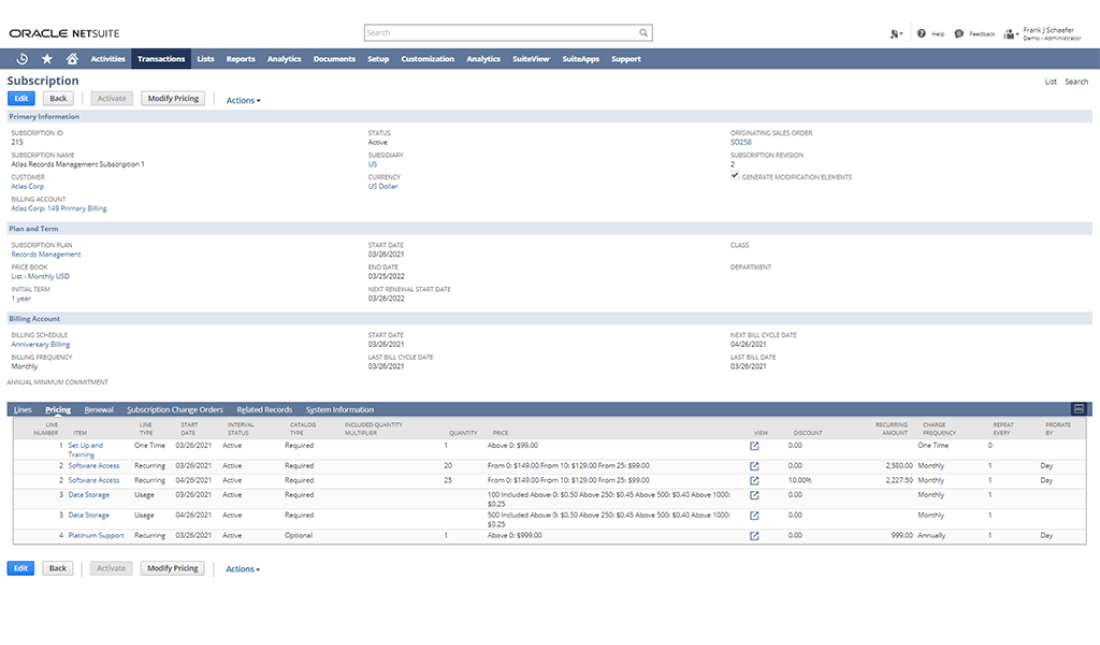Switch to the Renewal subtab
The image size is (1100, 645).
(99, 410)
